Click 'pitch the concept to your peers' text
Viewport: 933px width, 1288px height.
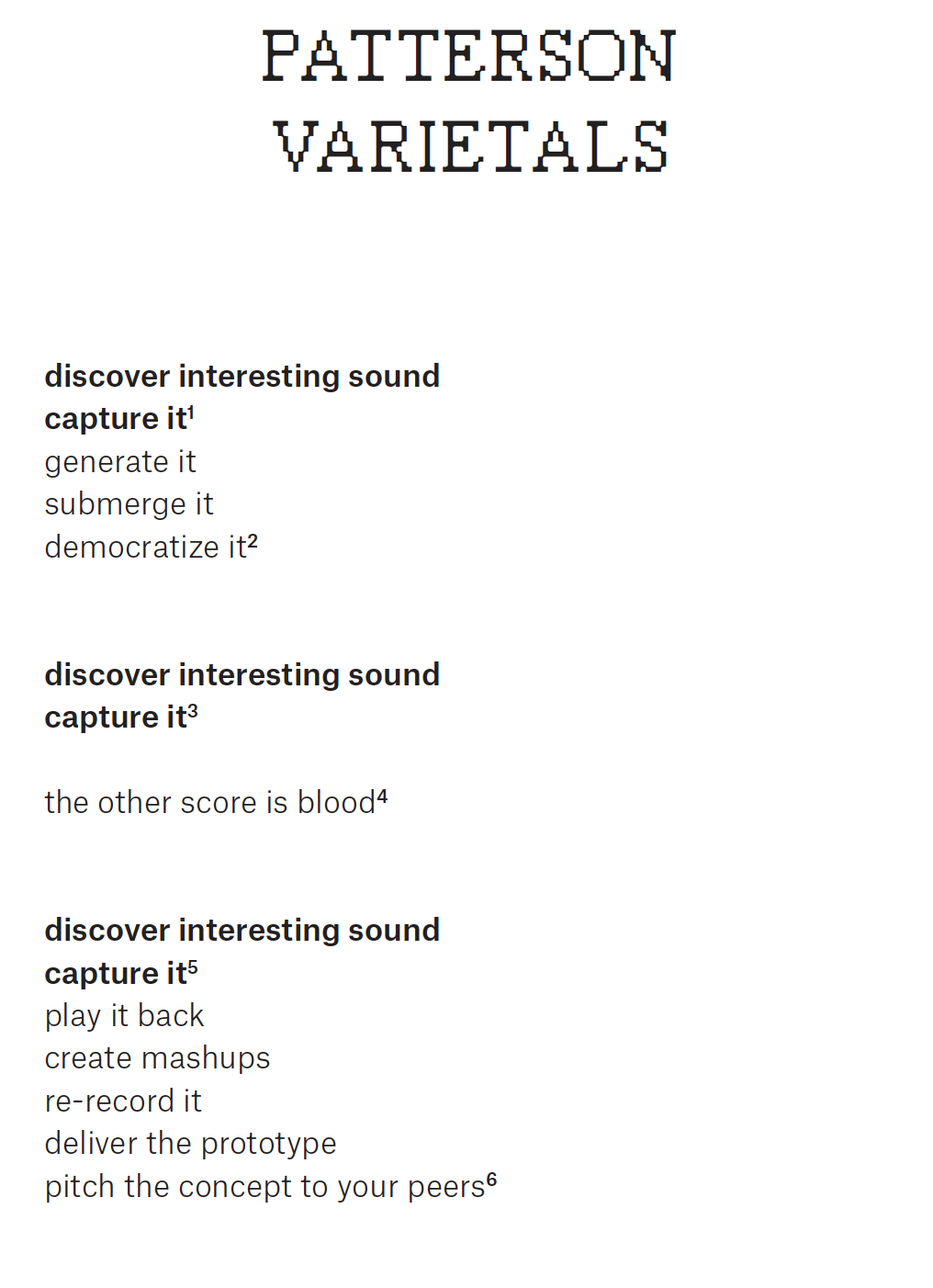[264, 1187]
